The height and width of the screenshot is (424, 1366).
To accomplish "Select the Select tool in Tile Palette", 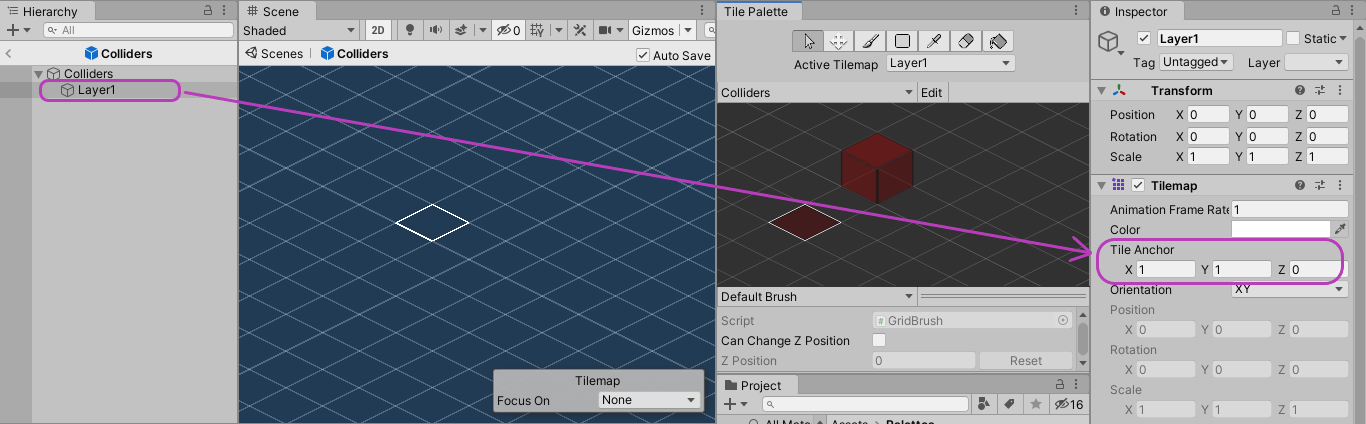I will click(808, 41).
